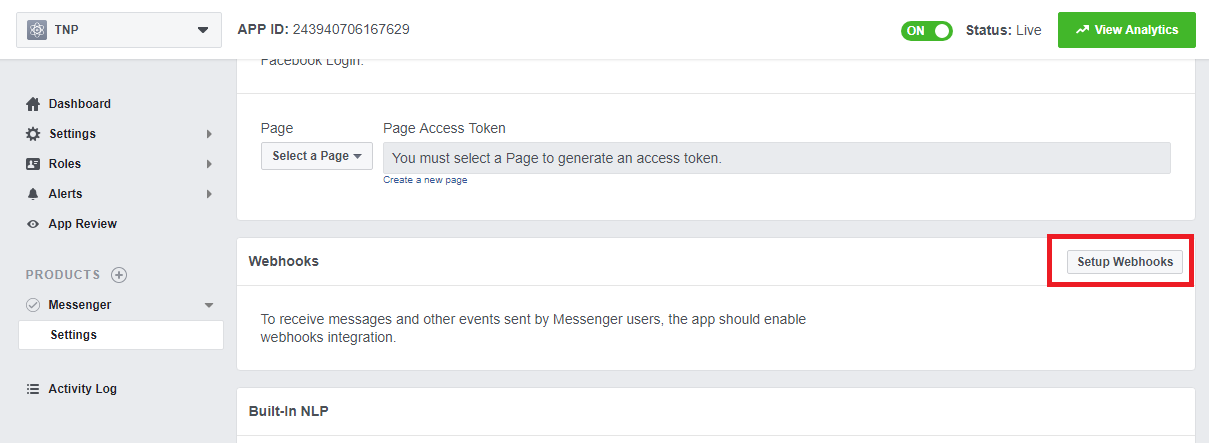Click the Settings gear icon in sidebar

point(33,134)
